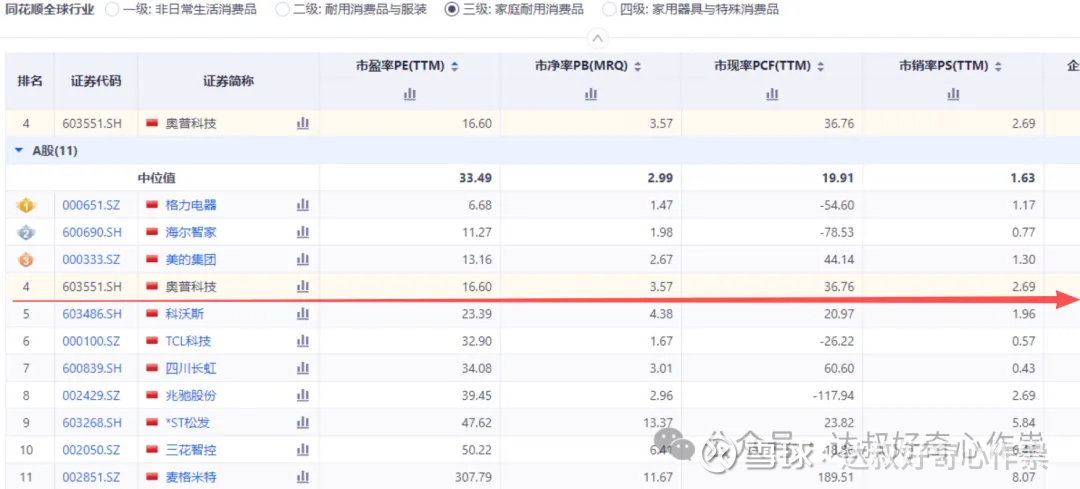The width and height of the screenshot is (1080, 489).
Task: Click bar chart icon for 麦格米特
Action: (302, 477)
